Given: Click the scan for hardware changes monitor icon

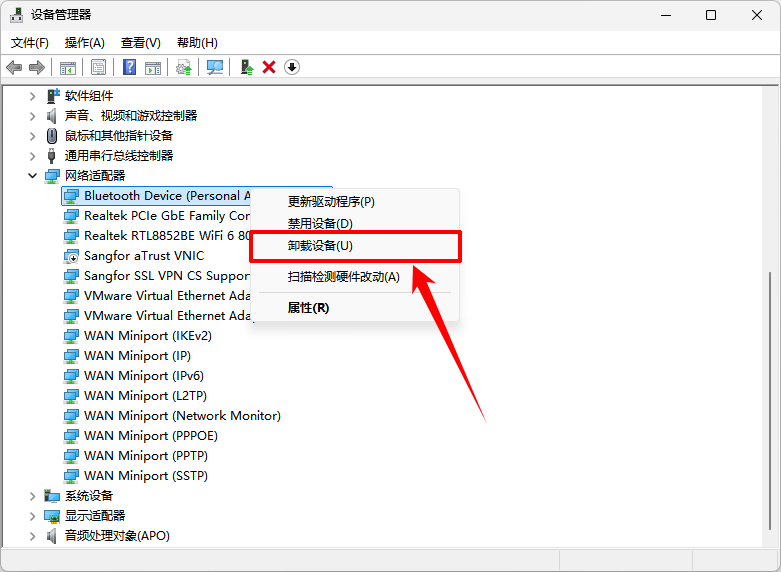Looking at the screenshot, I should [x=215, y=67].
